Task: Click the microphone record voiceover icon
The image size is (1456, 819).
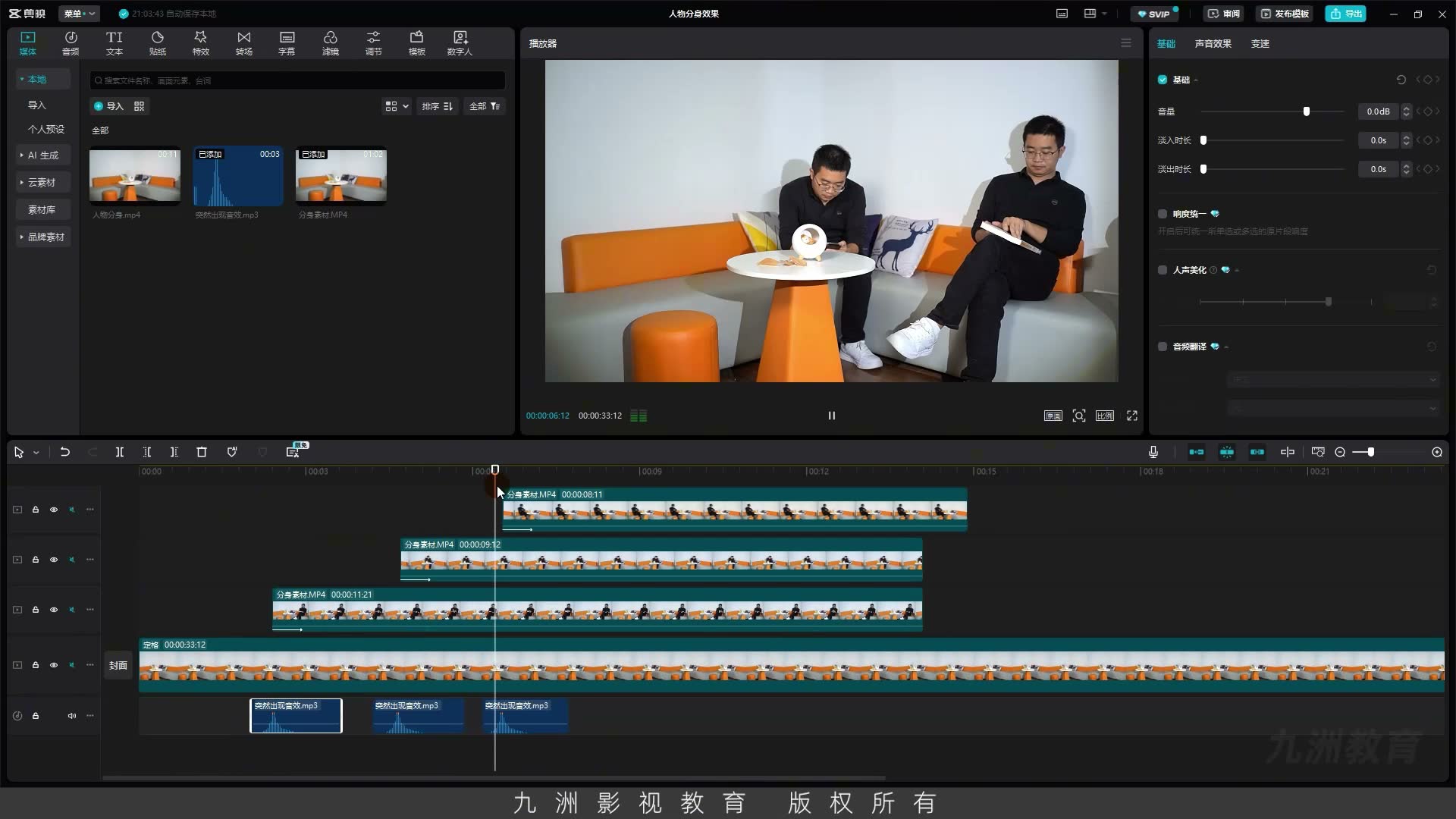Action: 1153,452
